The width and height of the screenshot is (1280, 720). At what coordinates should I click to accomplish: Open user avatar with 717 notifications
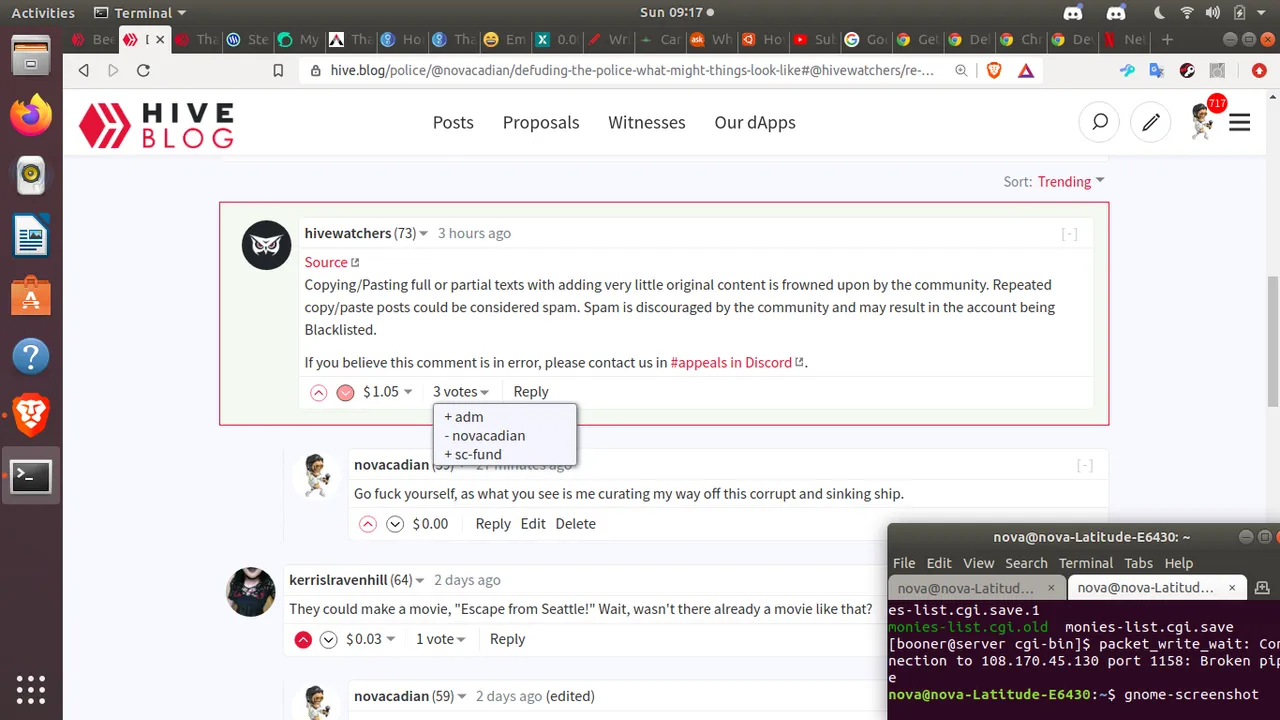click(1204, 121)
